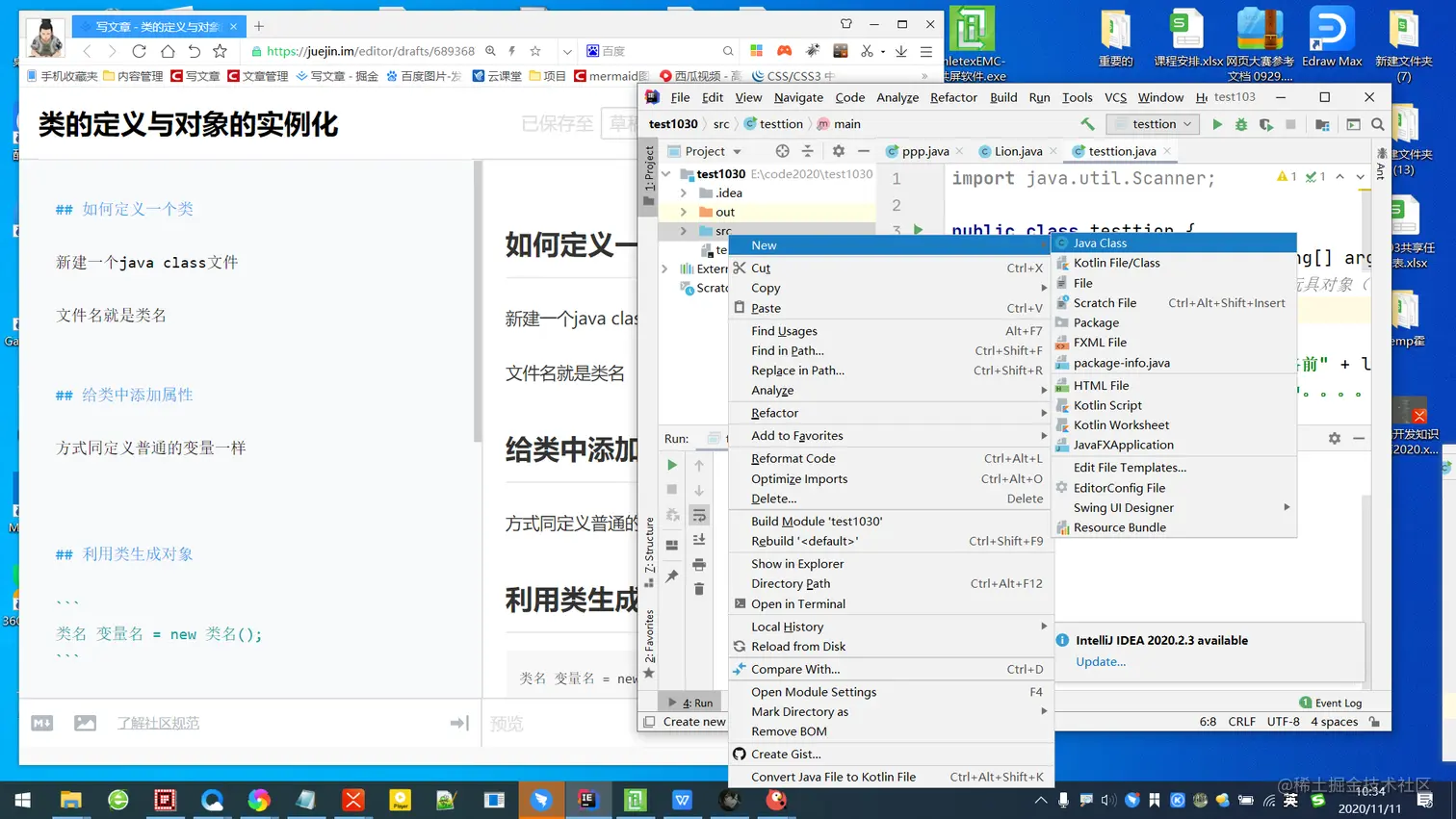Open Search Everywhere magnifier in IntelliJ

point(1378,124)
